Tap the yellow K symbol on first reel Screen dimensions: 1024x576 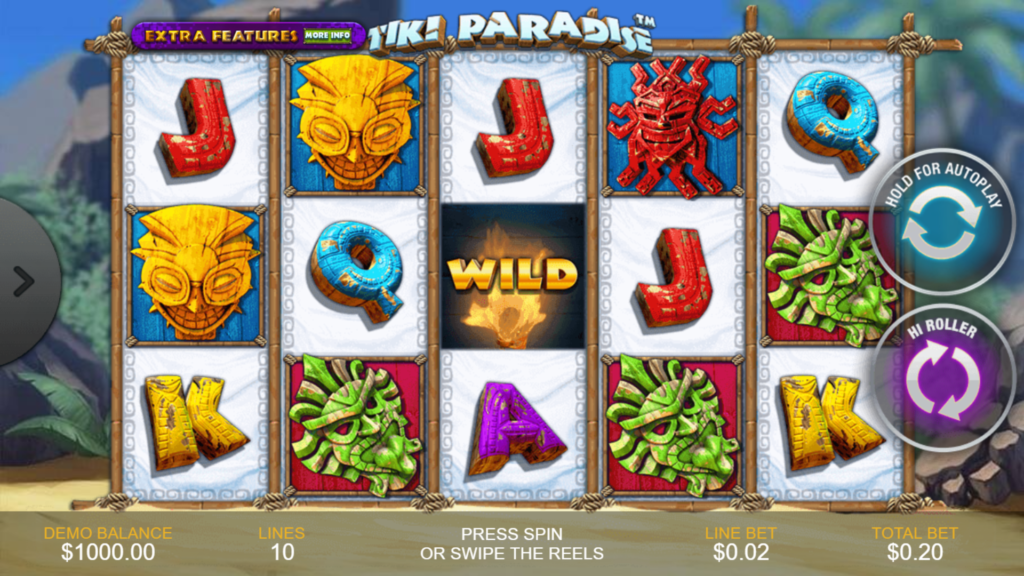[194, 423]
